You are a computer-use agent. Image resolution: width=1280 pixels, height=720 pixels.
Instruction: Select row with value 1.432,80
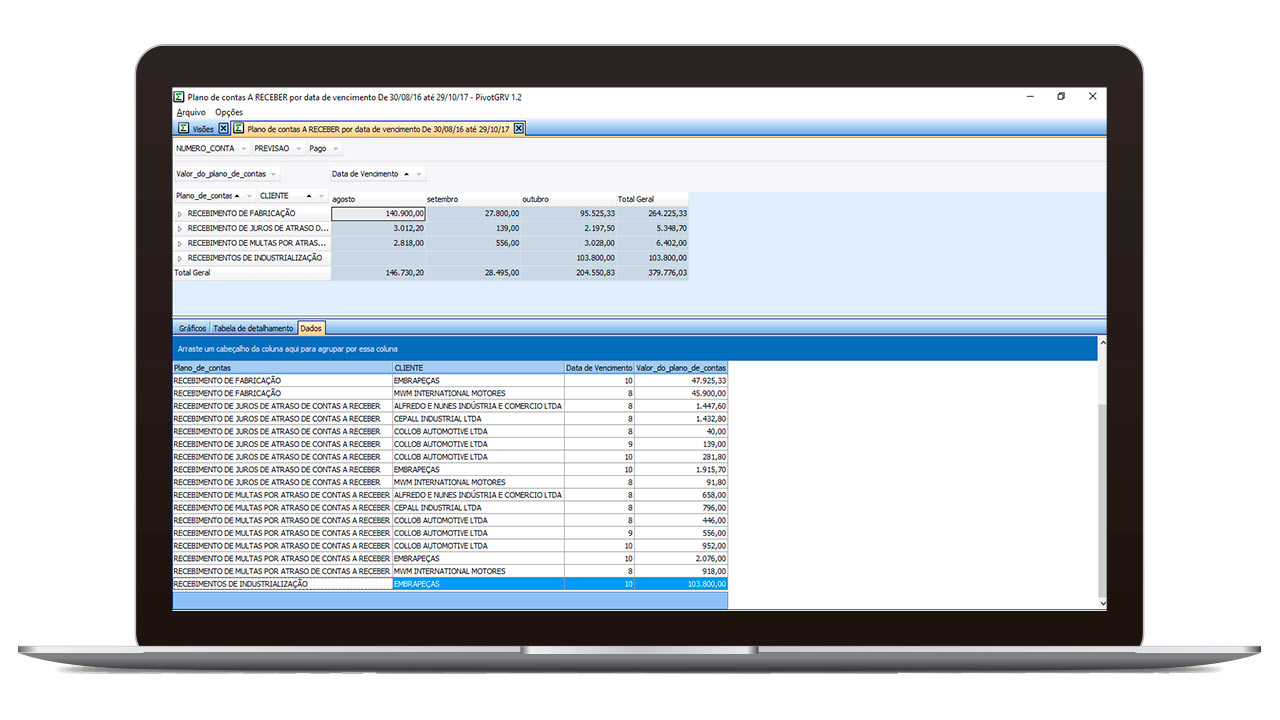[450, 419]
